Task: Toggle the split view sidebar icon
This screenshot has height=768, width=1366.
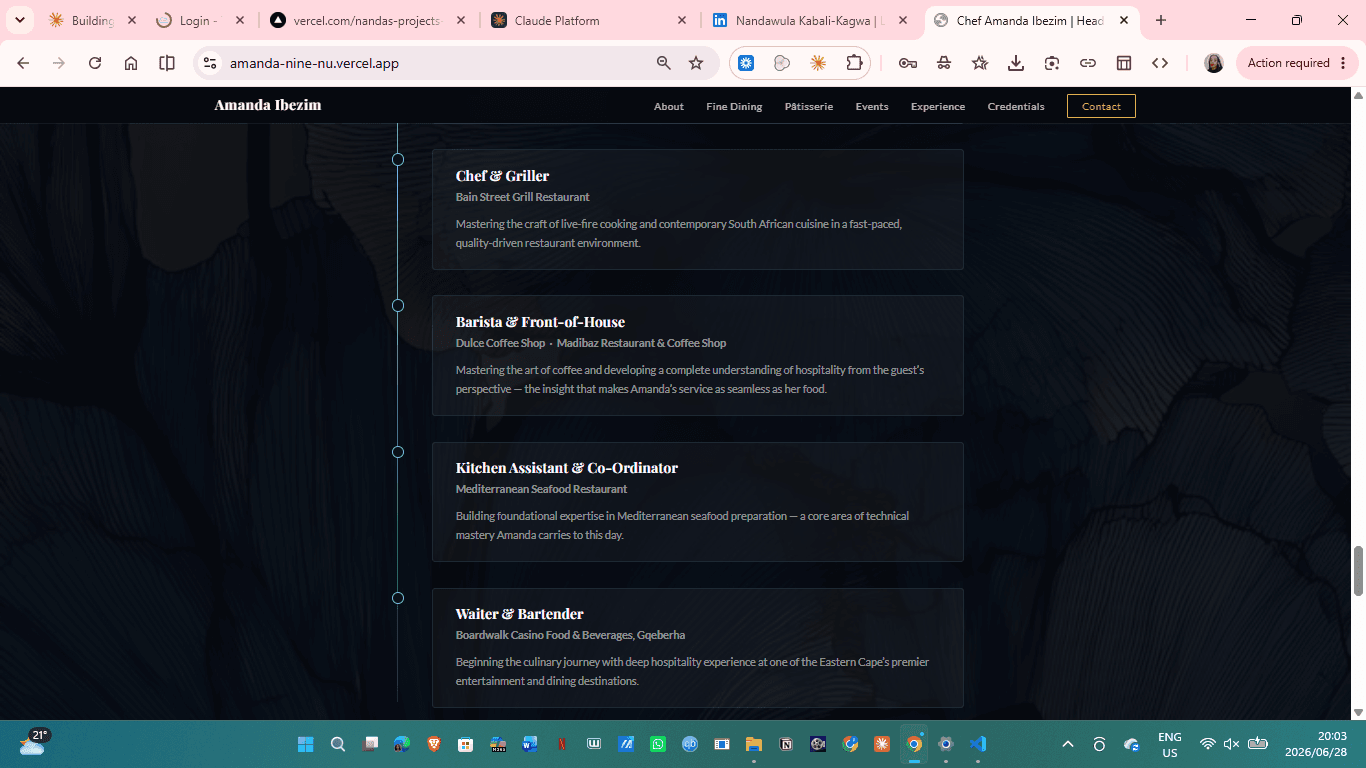Action: (167, 63)
